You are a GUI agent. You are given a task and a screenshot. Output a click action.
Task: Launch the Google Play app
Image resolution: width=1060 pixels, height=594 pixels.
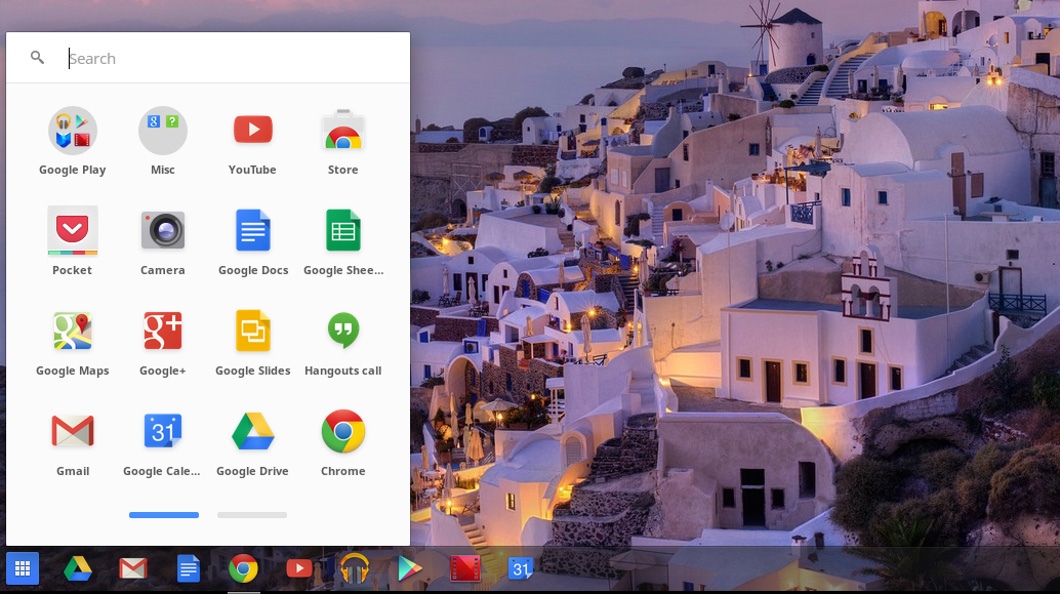72,130
